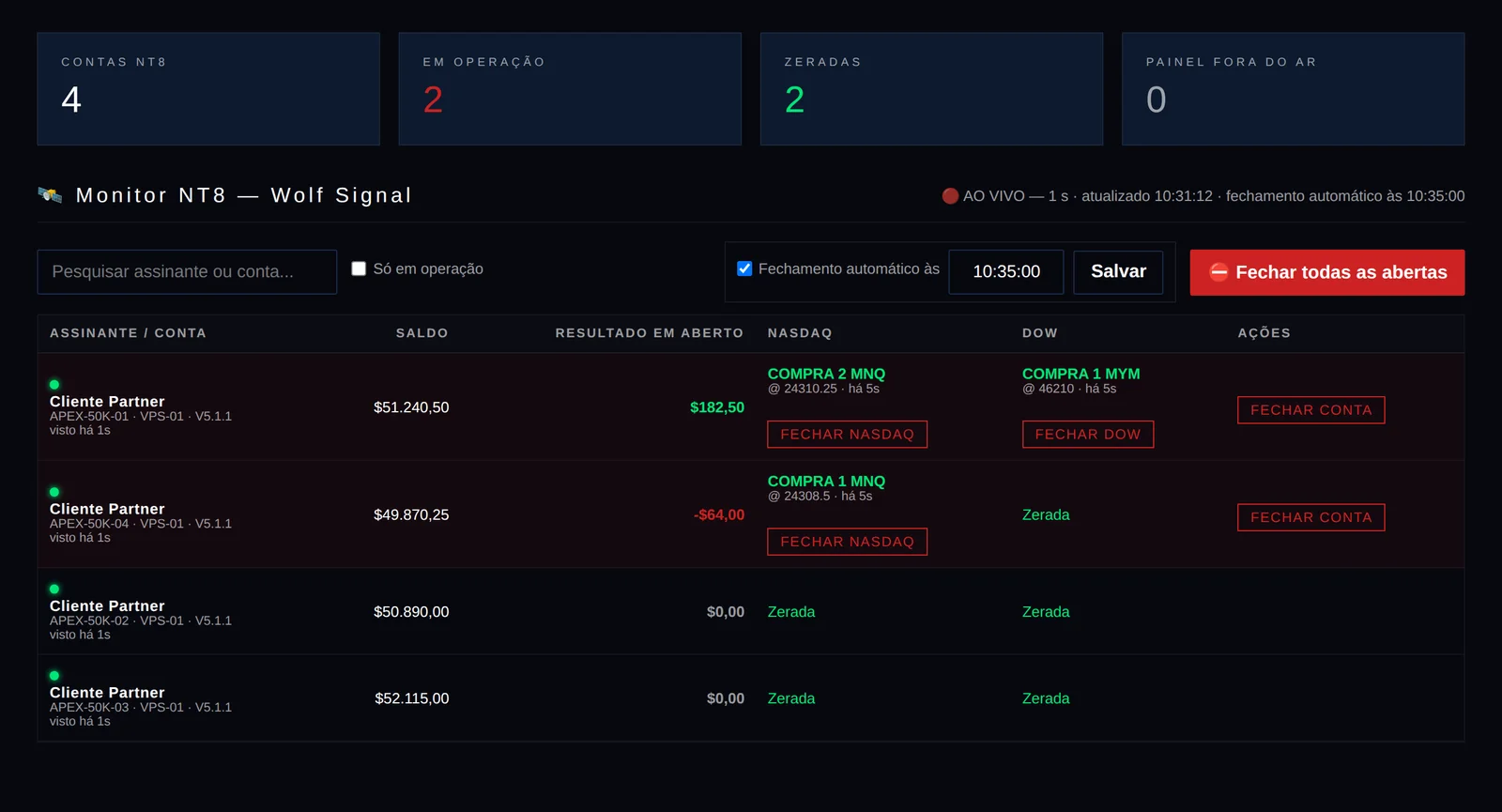The image size is (1502, 812).
Task: Click the Dow column header
Action: [1040, 333]
